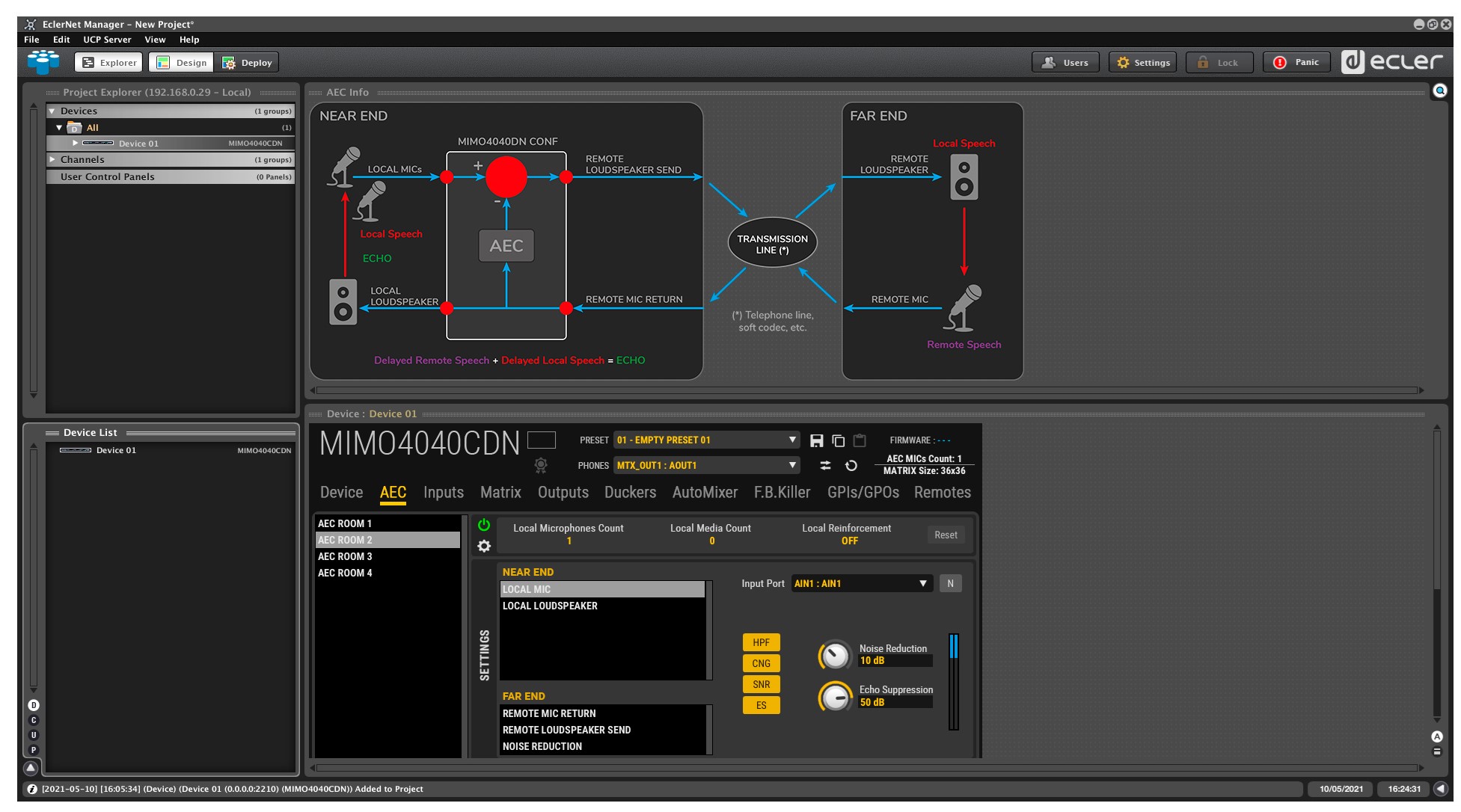1461x812 pixels.
Task: Click the A circle icon at right edge
Action: coord(1436,736)
